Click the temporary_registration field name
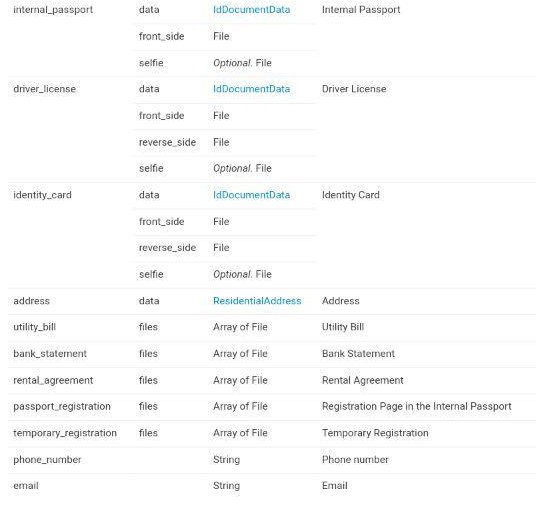This screenshot has height=513, width=543. 65,433
